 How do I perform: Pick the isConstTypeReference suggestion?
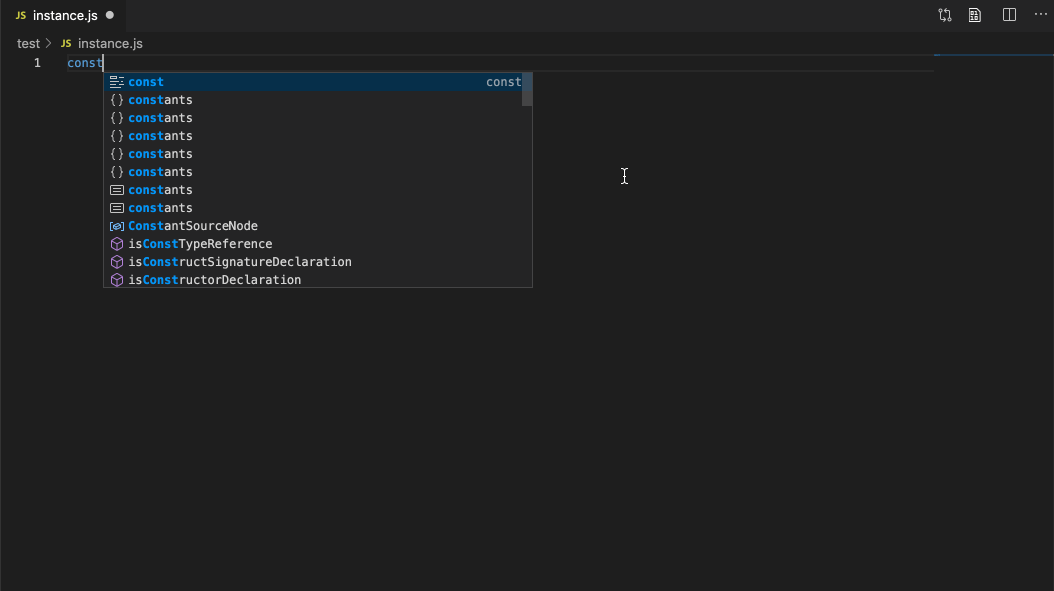point(313,244)
